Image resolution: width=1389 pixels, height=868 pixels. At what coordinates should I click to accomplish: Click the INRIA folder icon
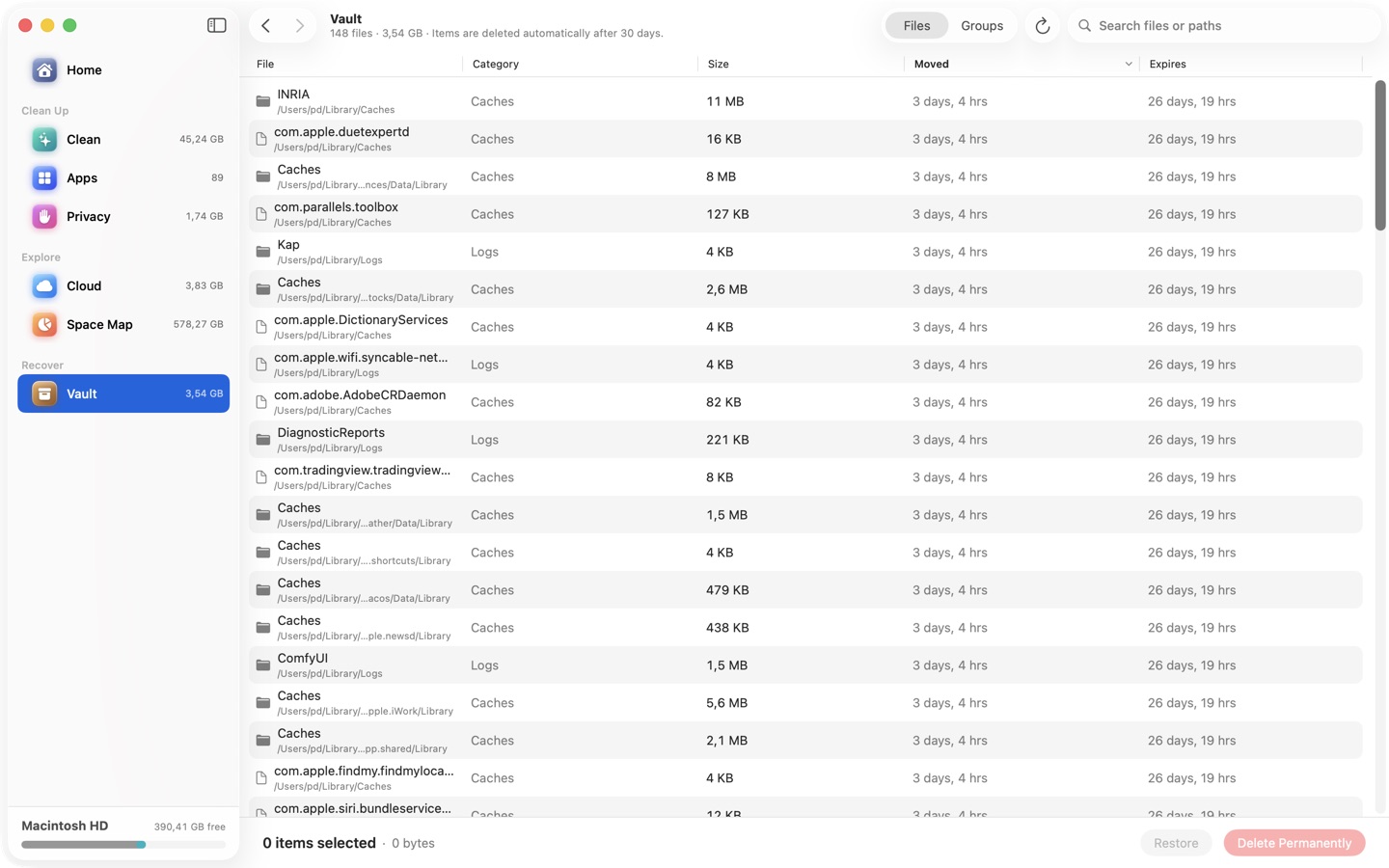262,101
